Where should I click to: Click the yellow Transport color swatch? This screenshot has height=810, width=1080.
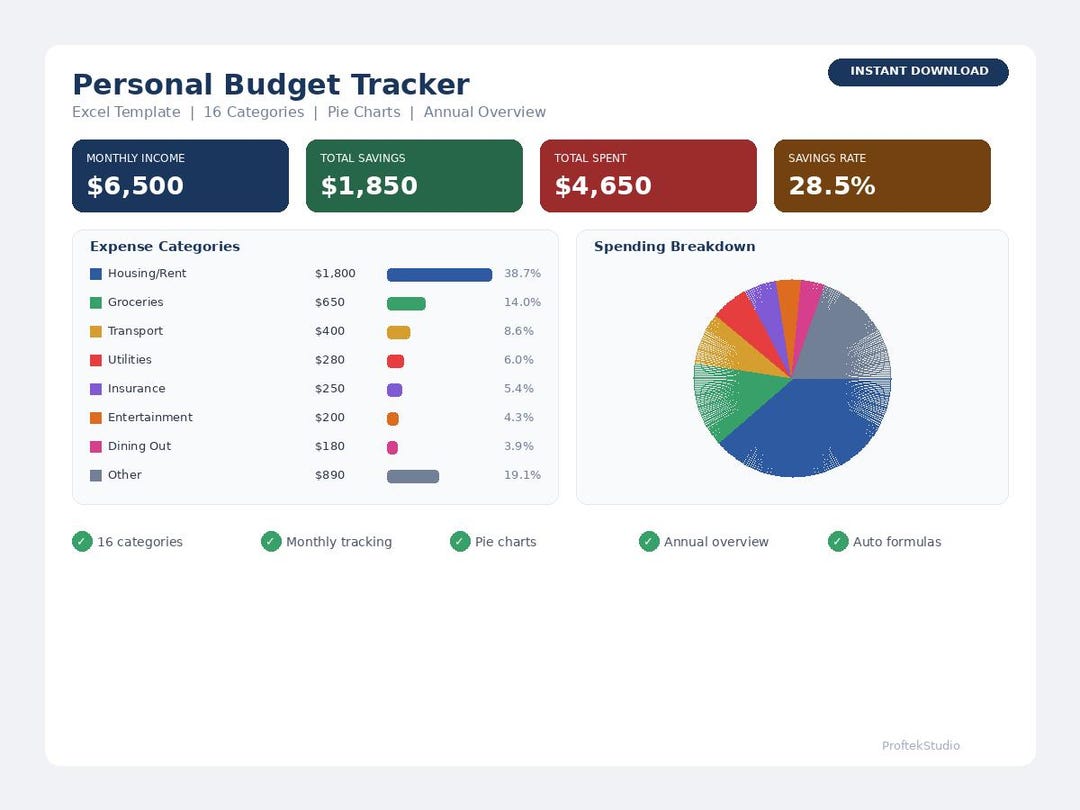[x=96, y=332]
